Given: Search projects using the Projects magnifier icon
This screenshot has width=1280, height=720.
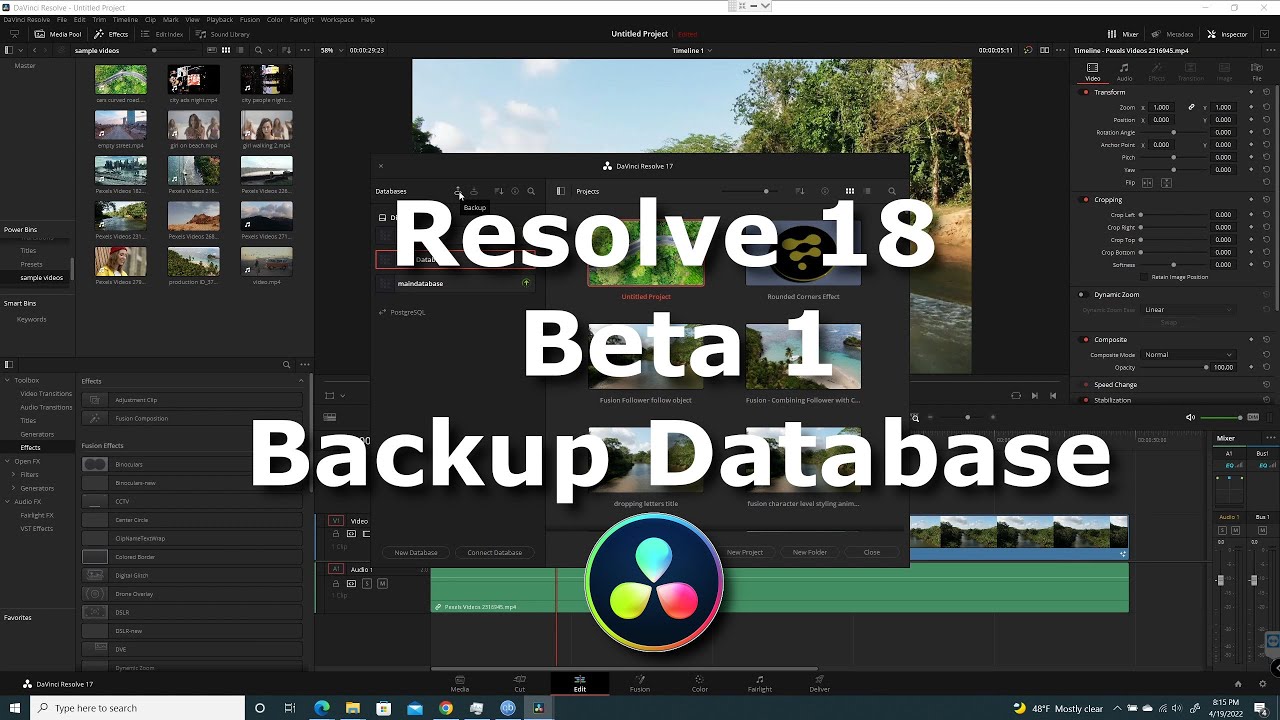Looking at the screenshot, I should click(892, 191).
